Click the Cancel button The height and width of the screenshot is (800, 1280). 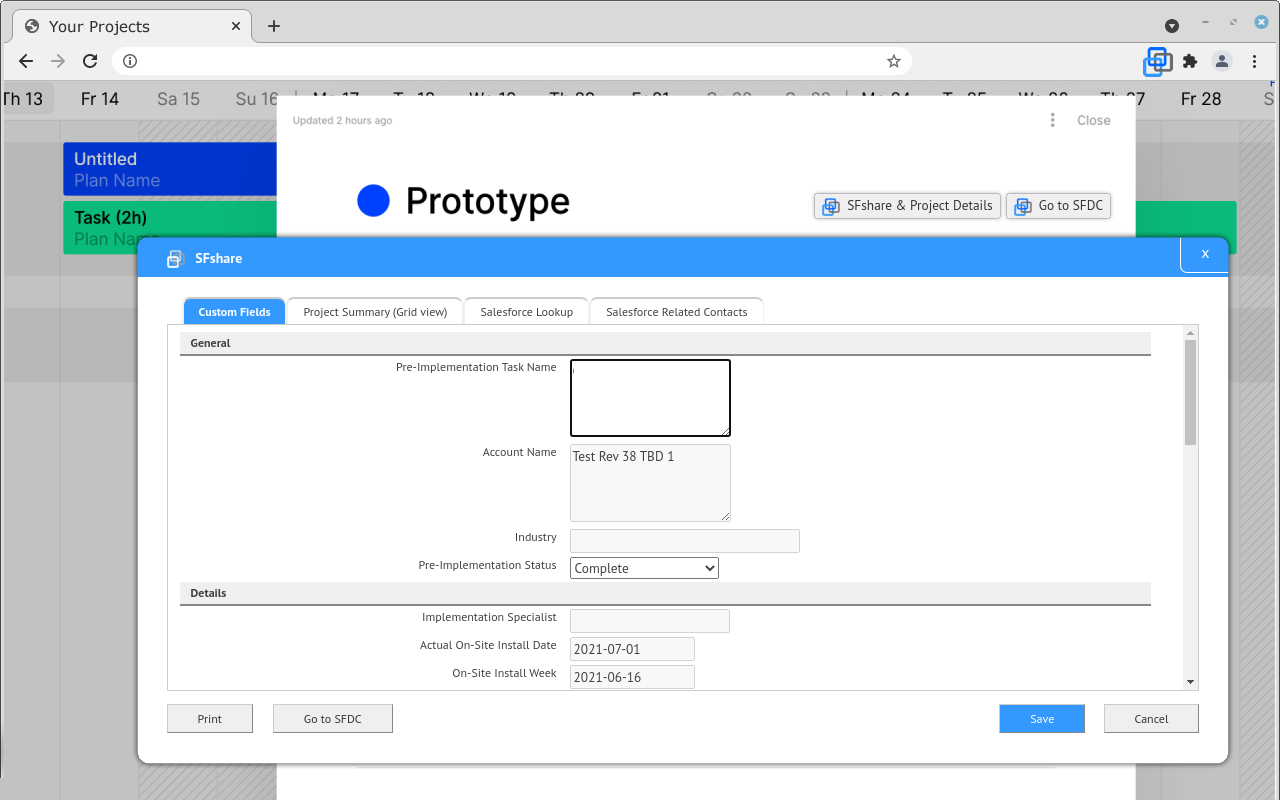(x=1151, y=718)
